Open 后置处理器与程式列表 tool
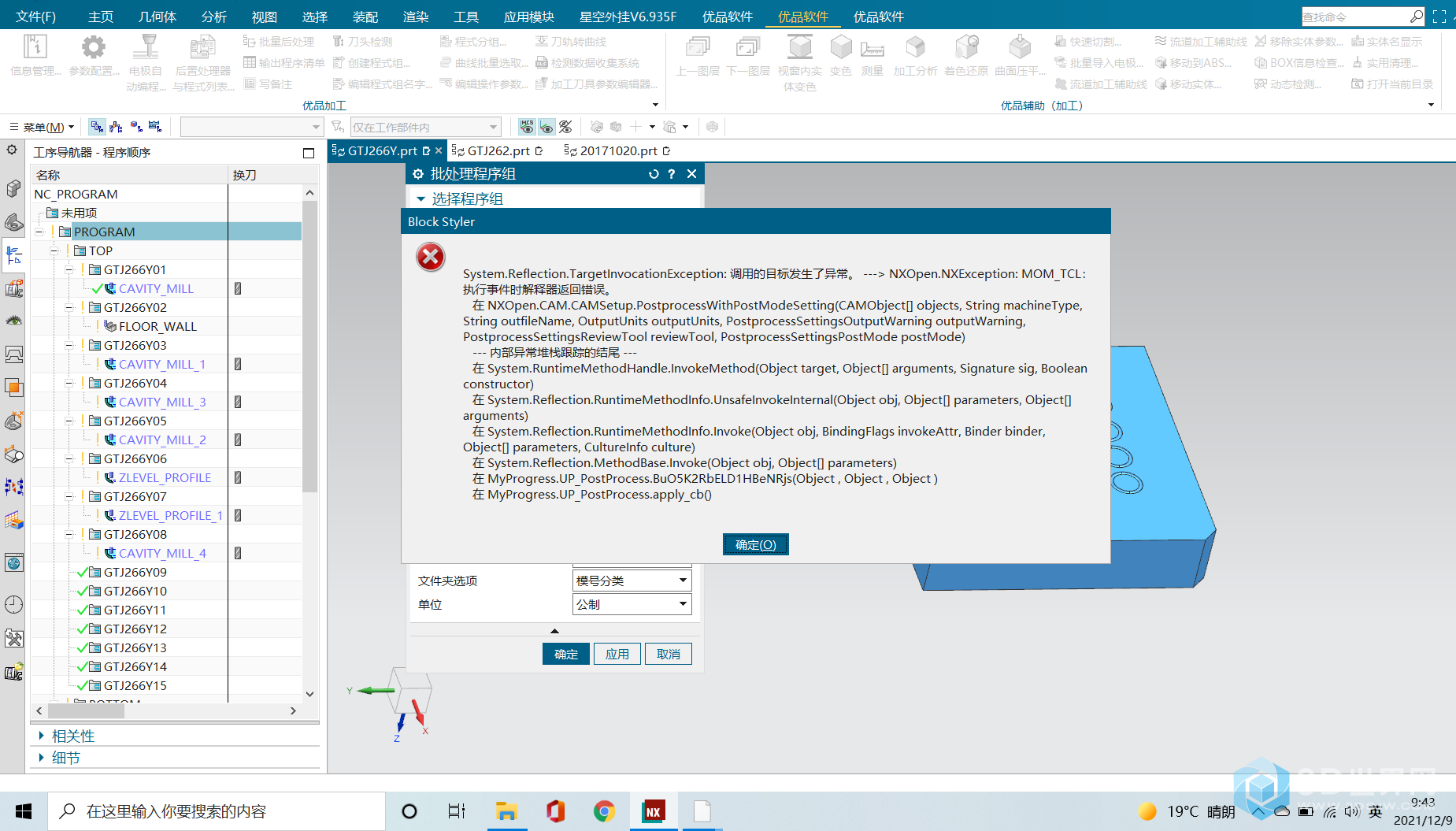Image resolution: width=1456 pixels, height=831 pixels. coord(203,63)
